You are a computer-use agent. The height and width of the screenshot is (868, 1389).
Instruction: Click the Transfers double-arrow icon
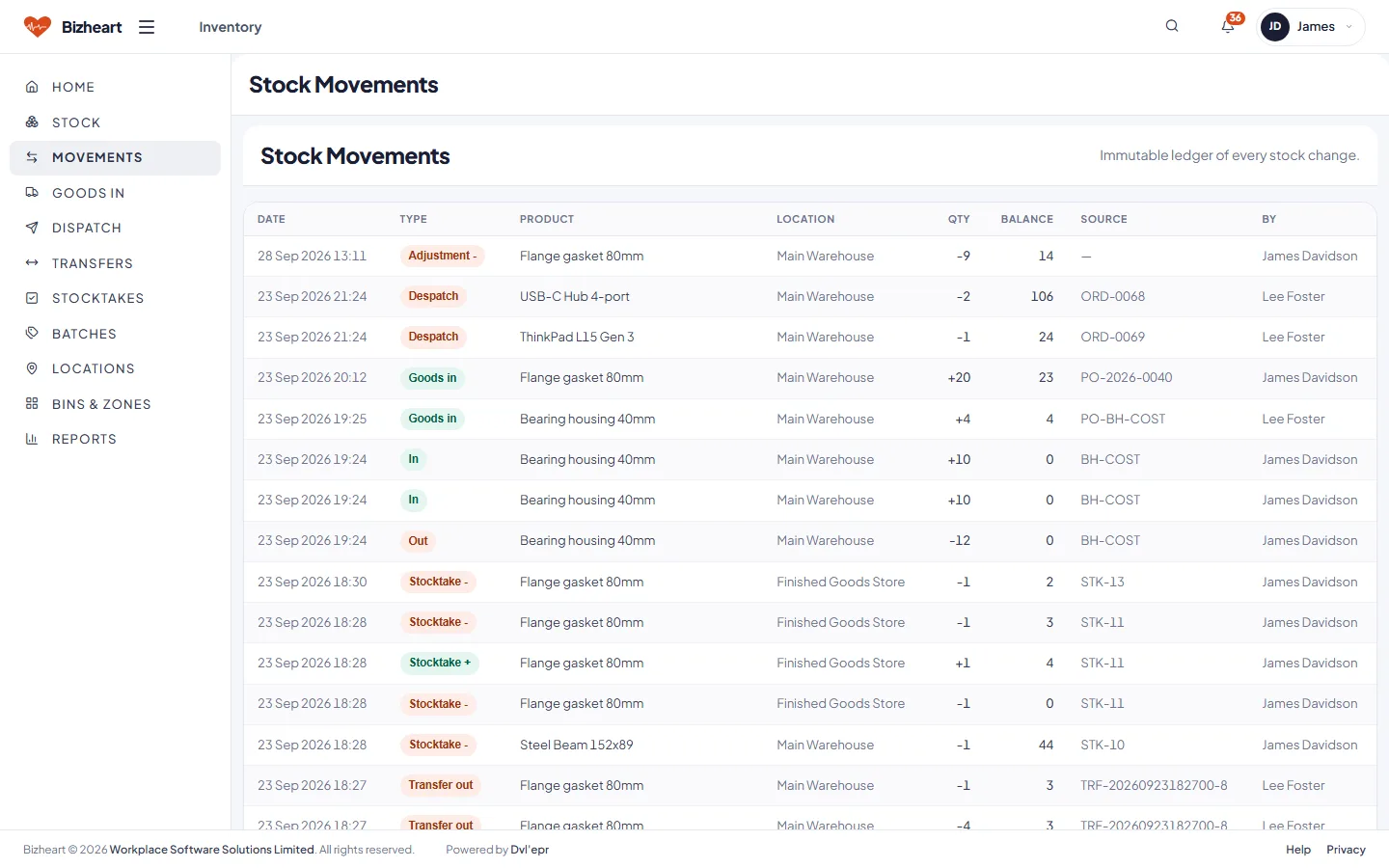coord(32,263)
